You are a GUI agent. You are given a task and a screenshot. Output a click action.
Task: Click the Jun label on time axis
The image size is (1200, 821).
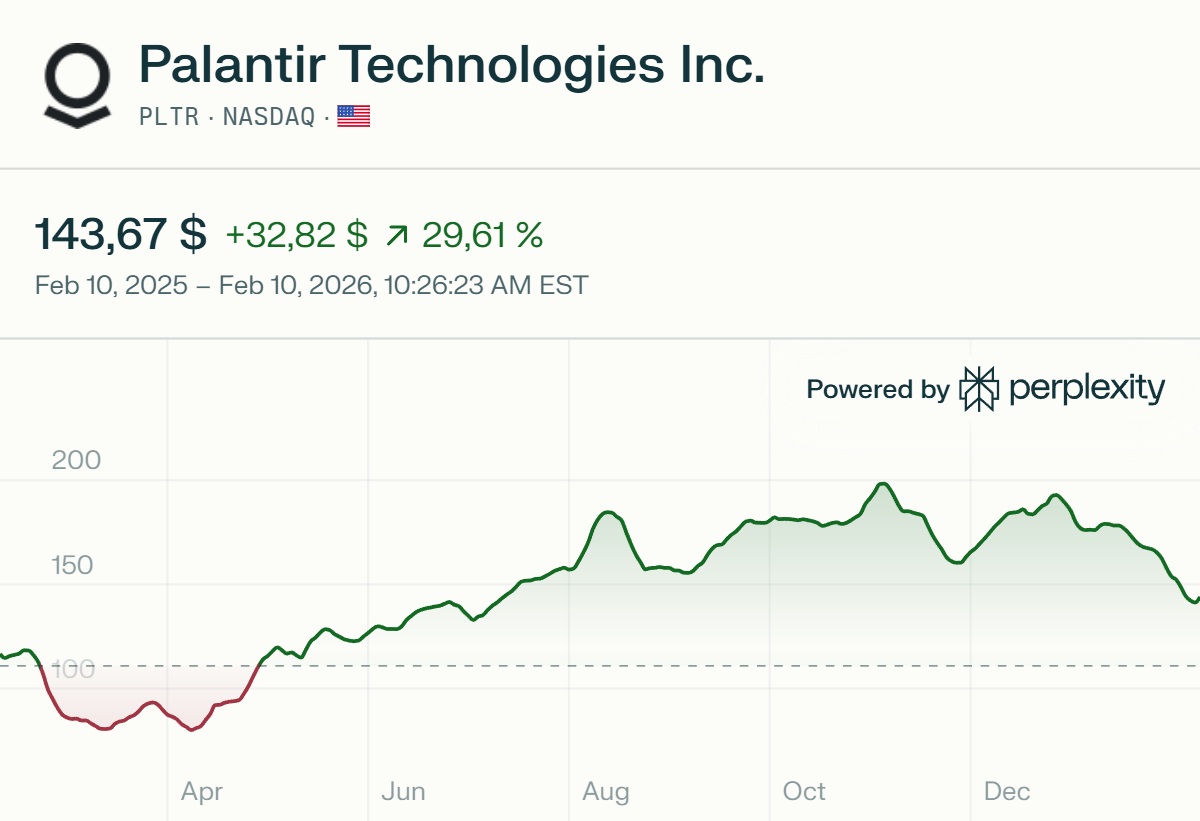point(403,792)
